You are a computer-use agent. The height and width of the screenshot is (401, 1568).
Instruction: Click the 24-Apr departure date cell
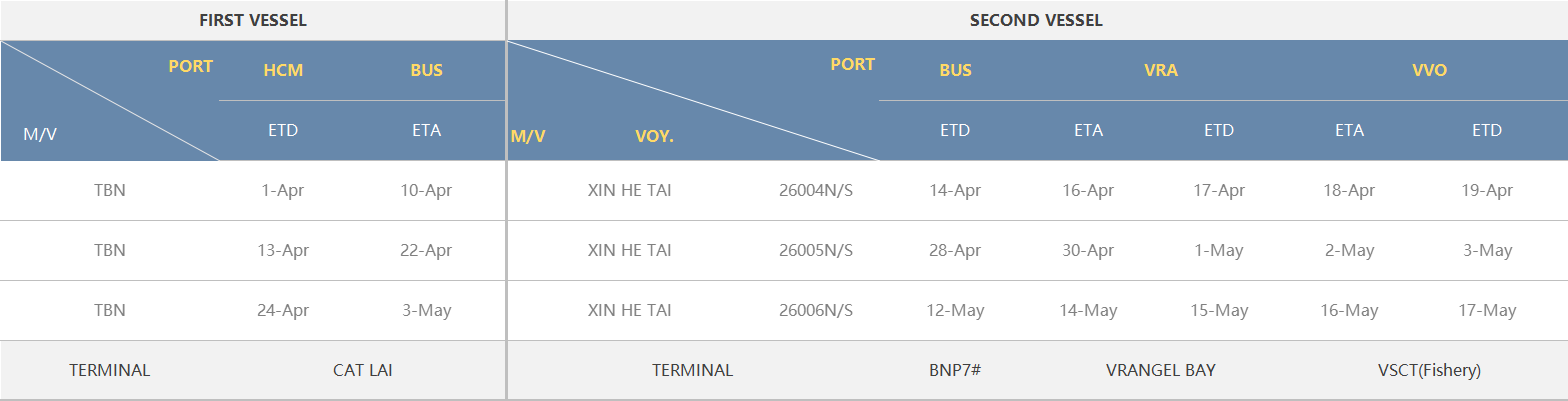click(x=282, y=310)
